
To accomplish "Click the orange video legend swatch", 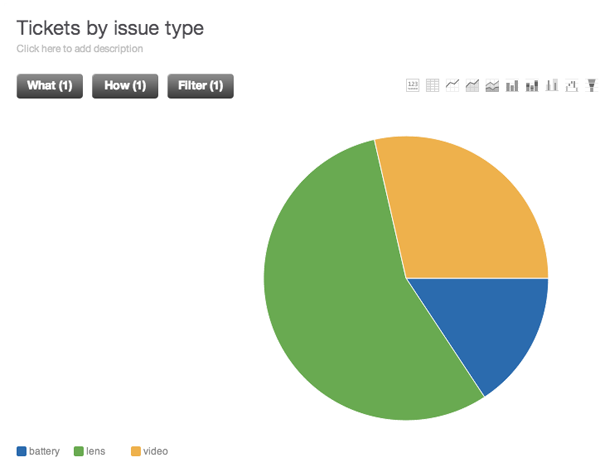I will tap(136, 452).
